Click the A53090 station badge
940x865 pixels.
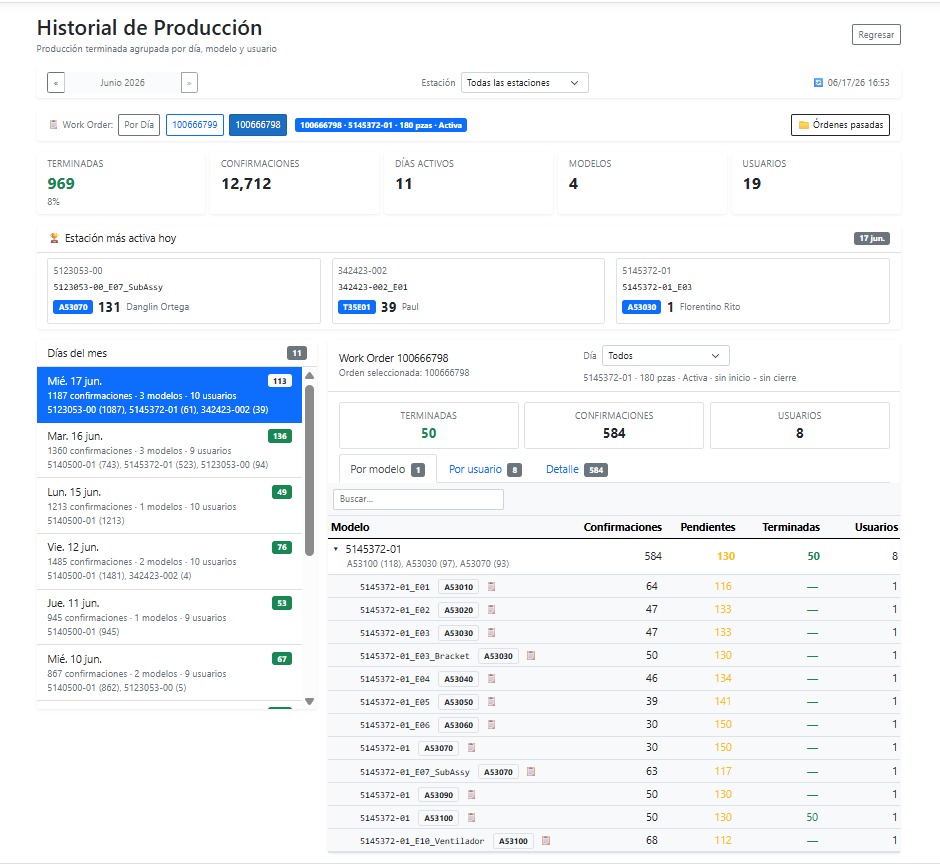tap(439, 794)
